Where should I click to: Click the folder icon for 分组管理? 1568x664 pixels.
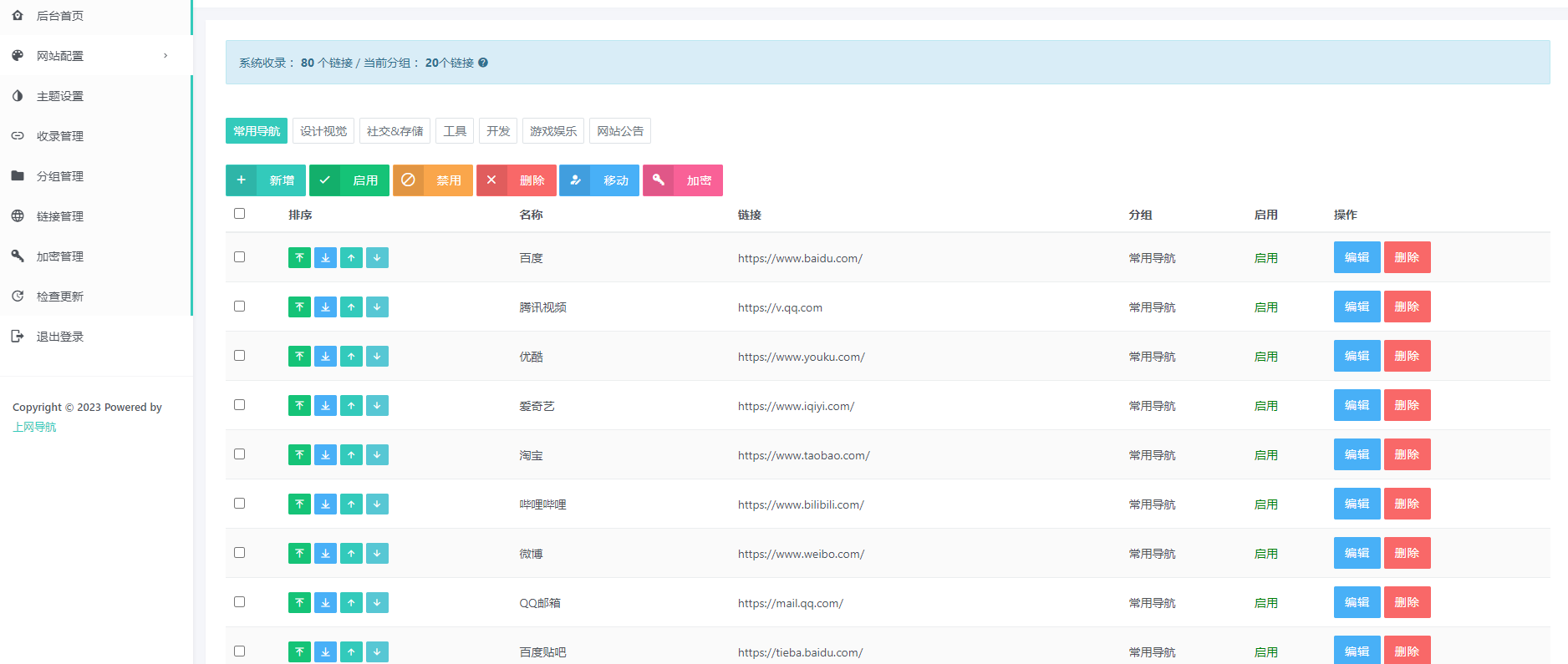(18, 176)
